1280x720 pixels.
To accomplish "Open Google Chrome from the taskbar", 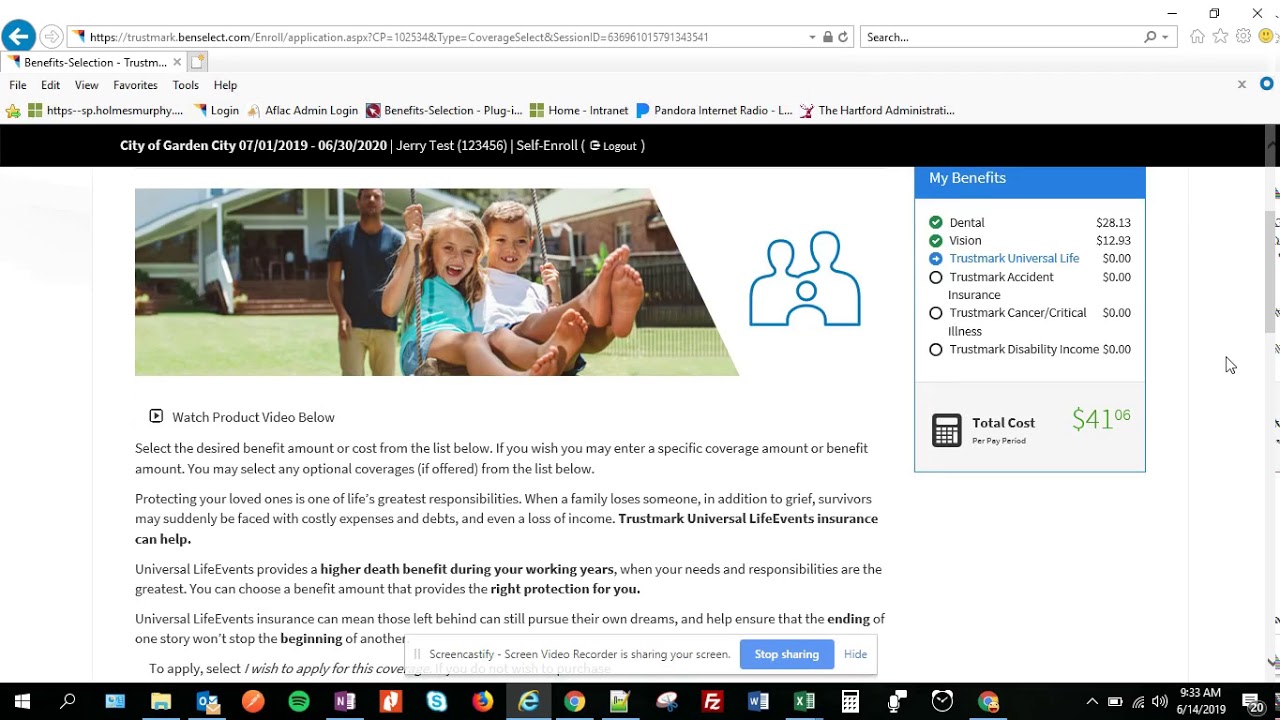I will click(574, 702).
